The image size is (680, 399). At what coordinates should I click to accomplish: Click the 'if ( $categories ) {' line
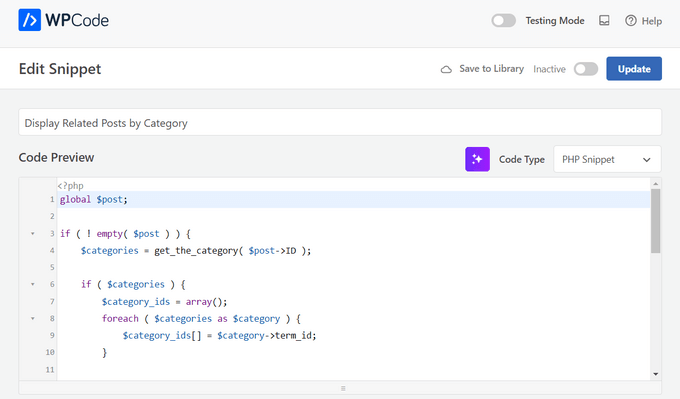coord(133,285)
